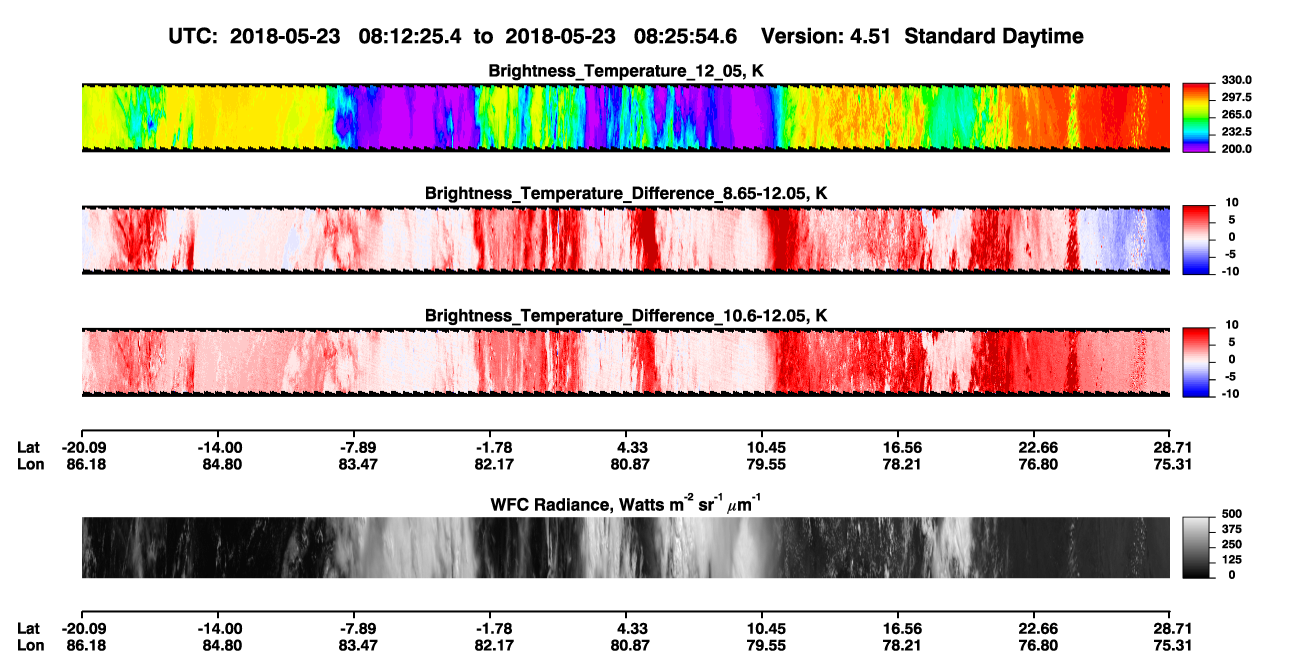The image size is (1300, 667).
Task: Click the 'WFC Radiance' panel title
Action: coord(626,502)
